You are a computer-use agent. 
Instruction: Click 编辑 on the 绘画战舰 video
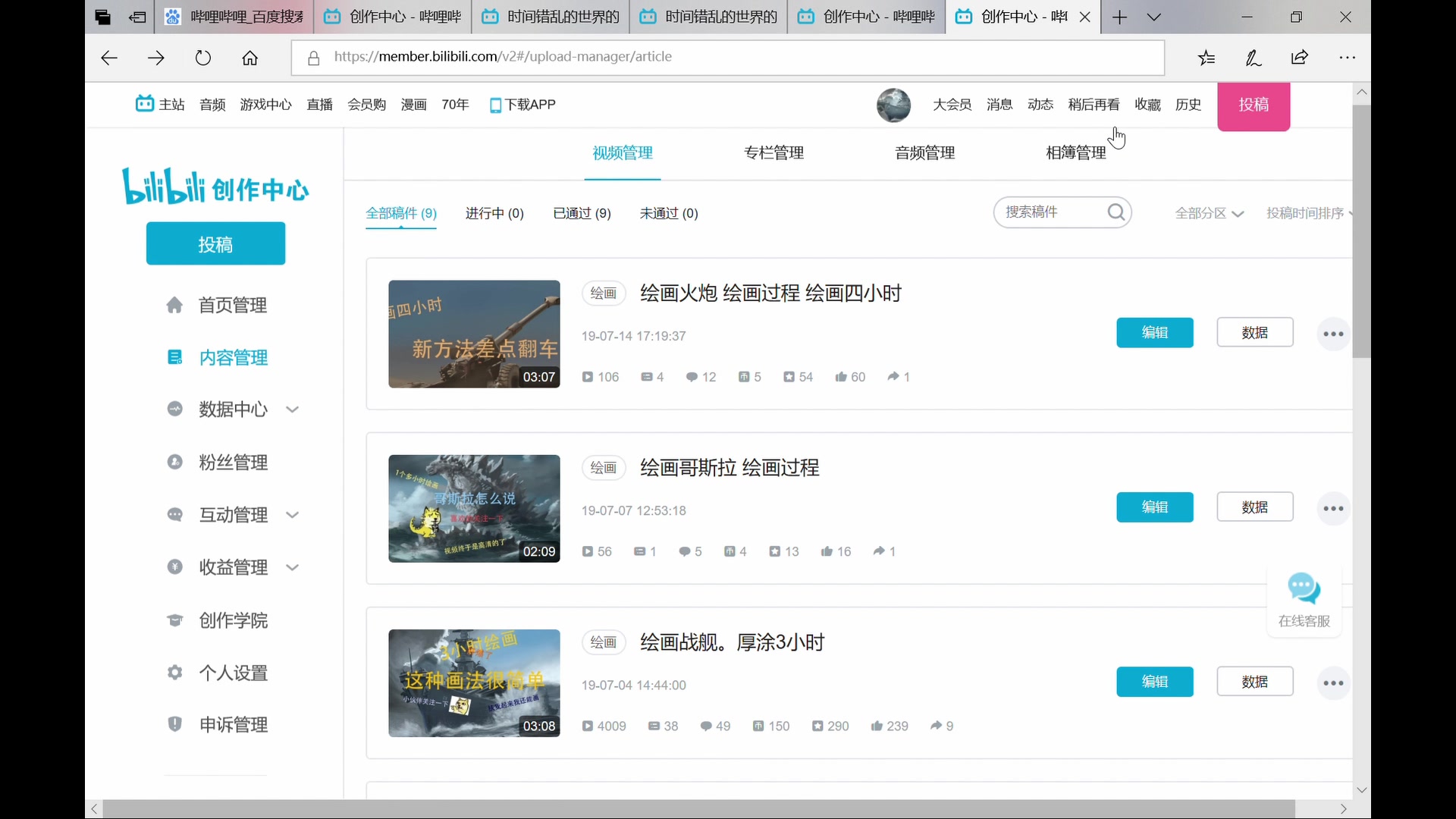[x=1153, y=681]
